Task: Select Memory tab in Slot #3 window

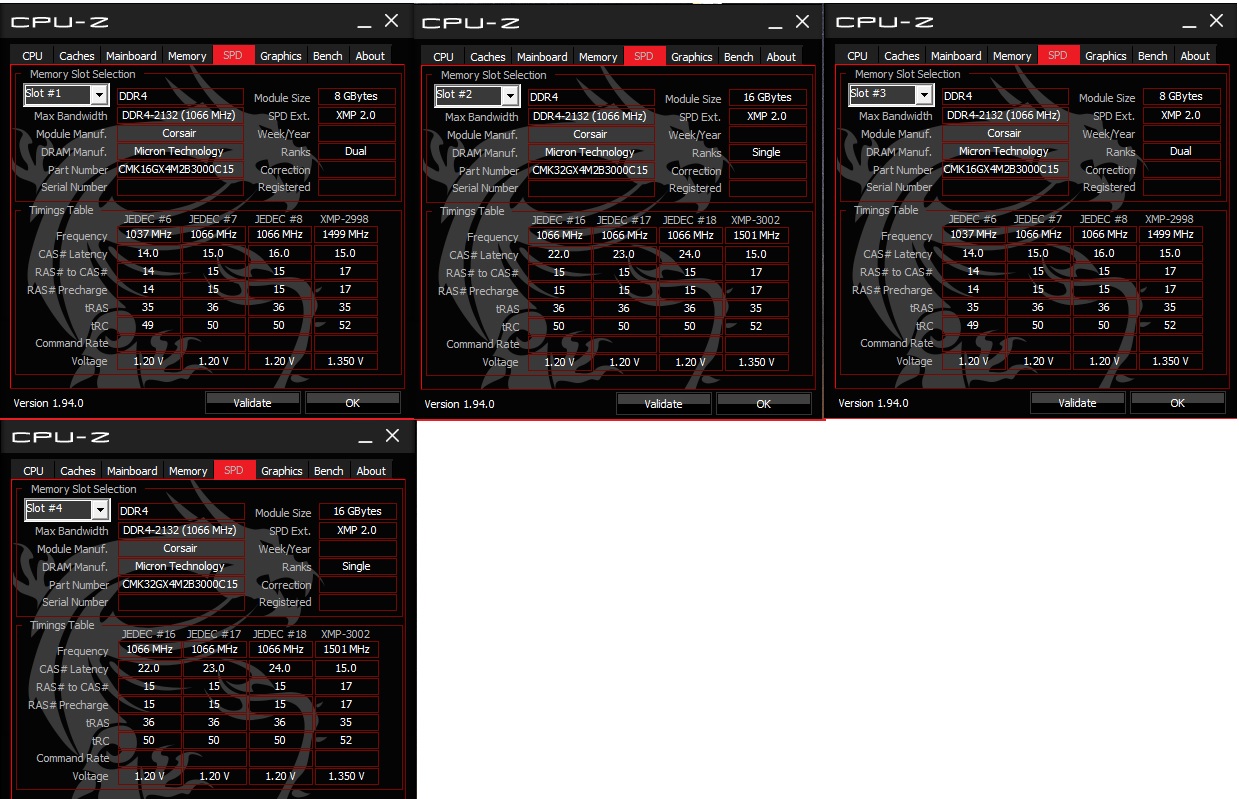Action: (1012, 56)
